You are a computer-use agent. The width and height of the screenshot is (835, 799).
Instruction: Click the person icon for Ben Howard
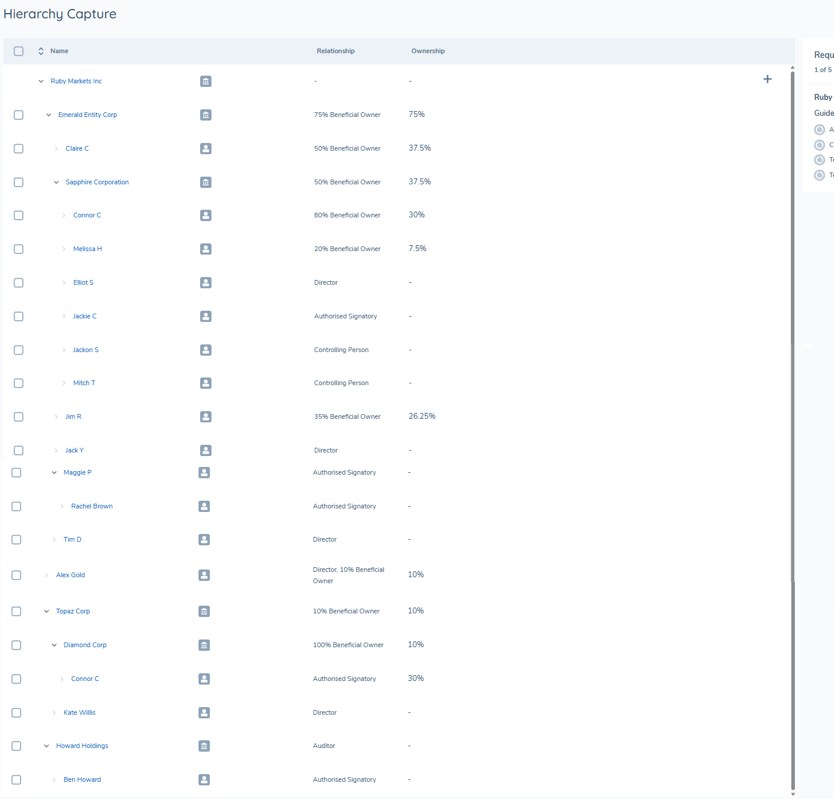204,780
